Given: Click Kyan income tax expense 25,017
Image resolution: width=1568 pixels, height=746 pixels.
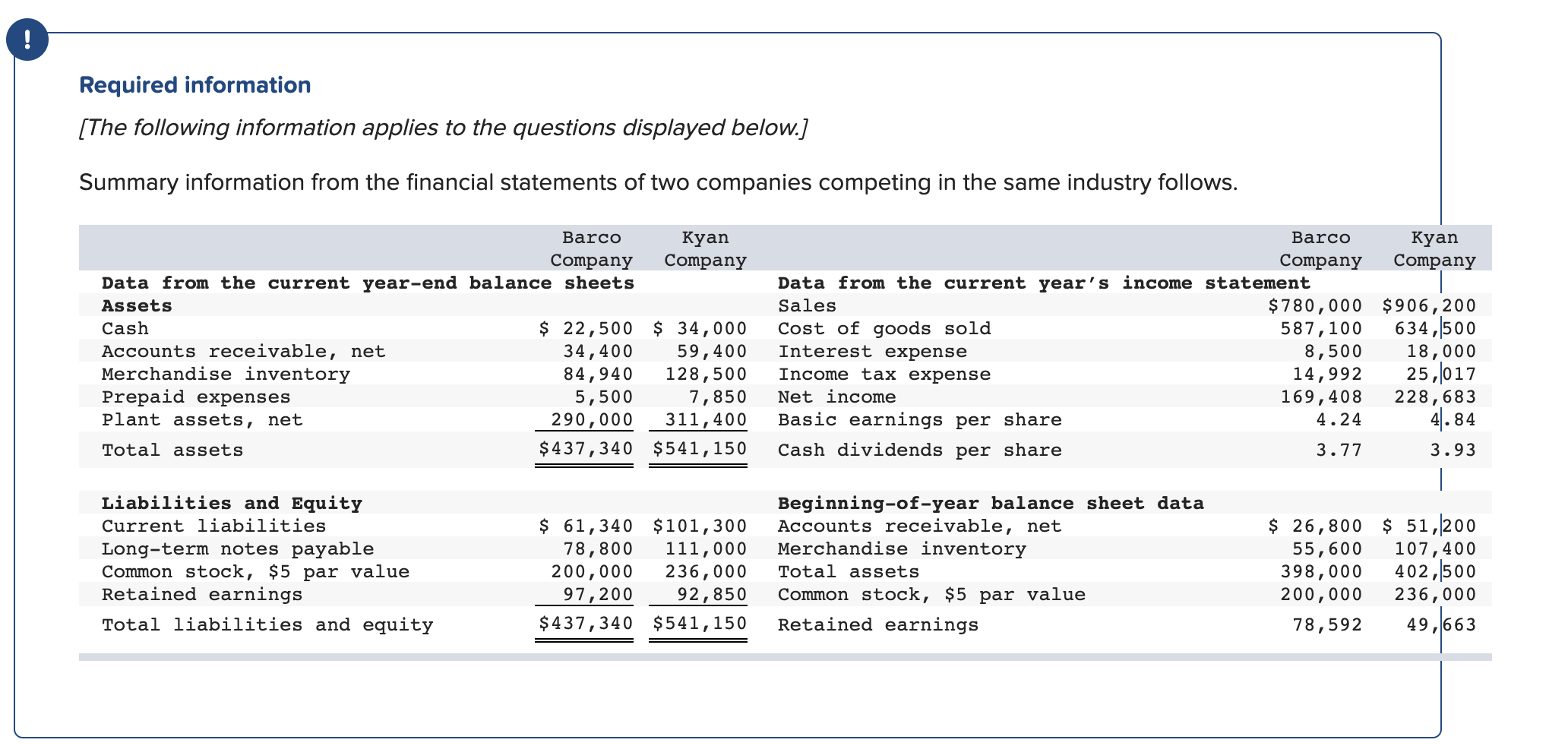Looking at the screenshot, I should click(x=1441, y=374).
